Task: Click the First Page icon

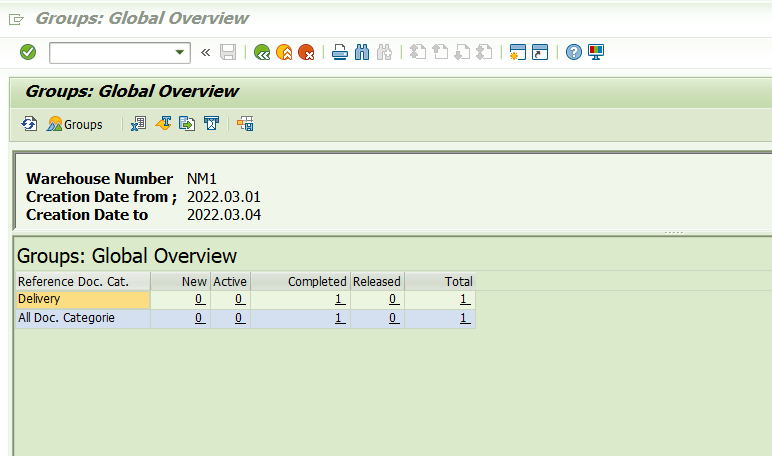Action: tap(418, 52)
